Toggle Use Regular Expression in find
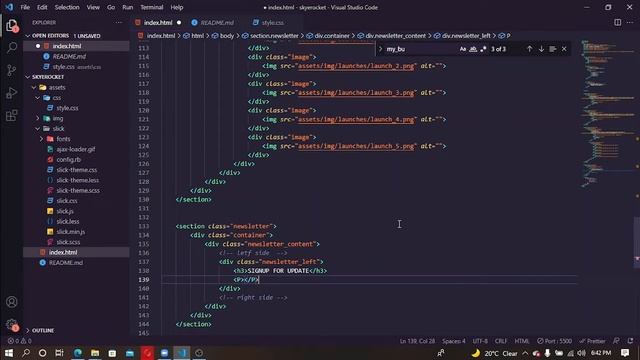 [483, 49]
